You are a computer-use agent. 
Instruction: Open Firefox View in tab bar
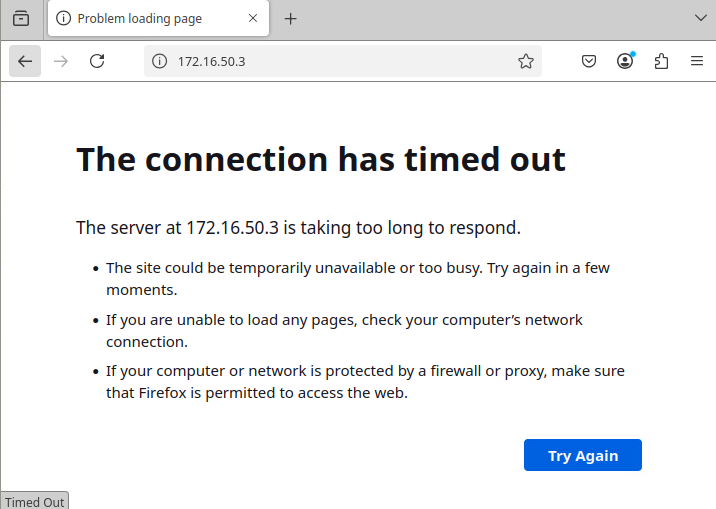[x=21, y=18]
